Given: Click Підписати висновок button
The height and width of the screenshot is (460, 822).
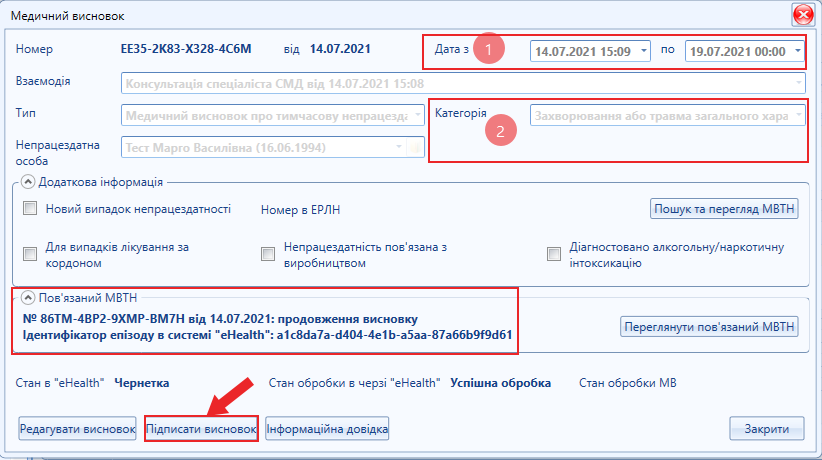Looking at the screenshot, I should [x=201, y=429].
